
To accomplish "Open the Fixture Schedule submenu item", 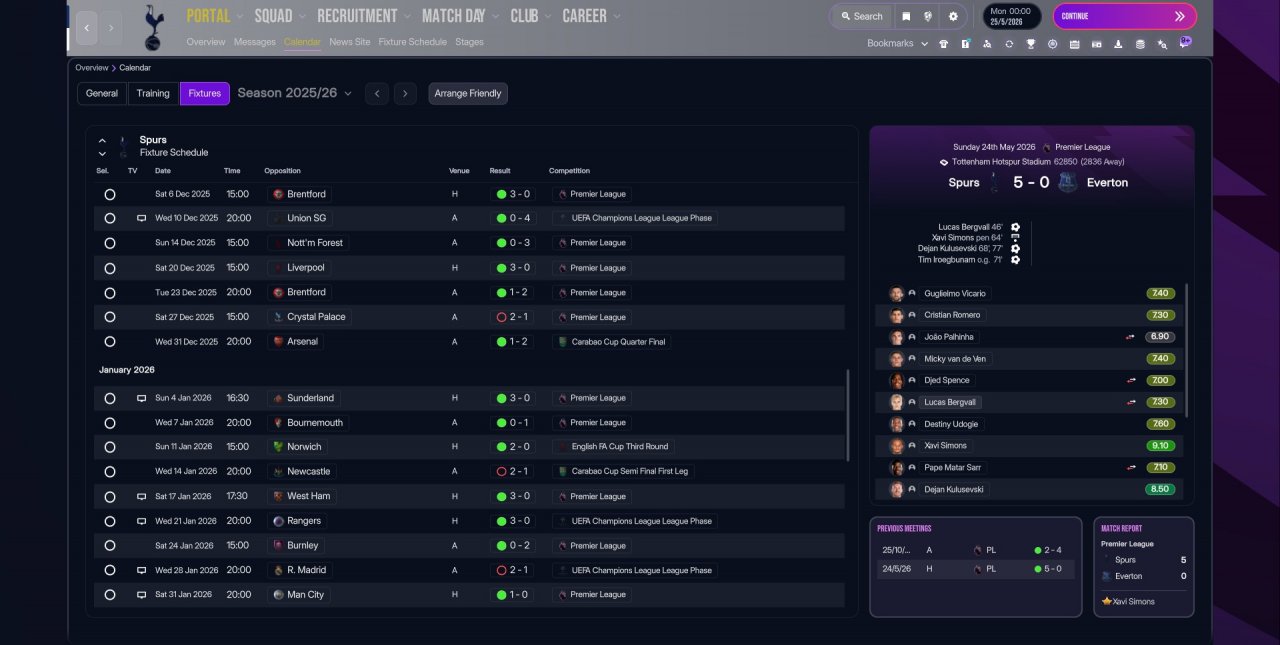I will click(x=413, y=42).
